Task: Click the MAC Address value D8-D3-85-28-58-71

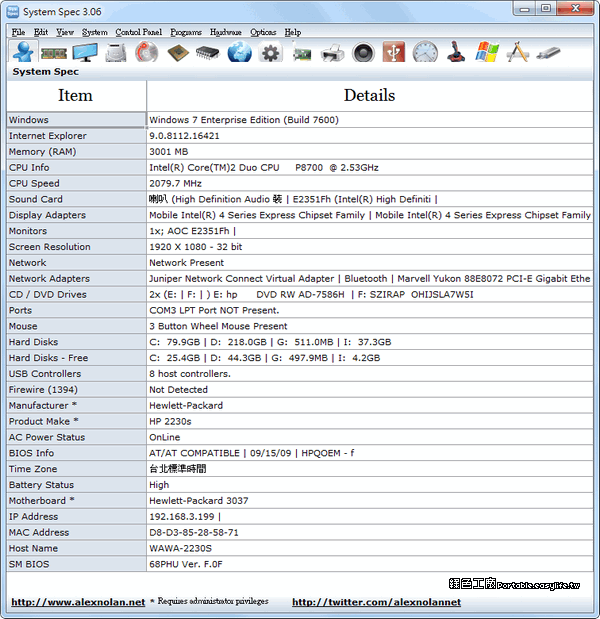Action: click(194, 533)
